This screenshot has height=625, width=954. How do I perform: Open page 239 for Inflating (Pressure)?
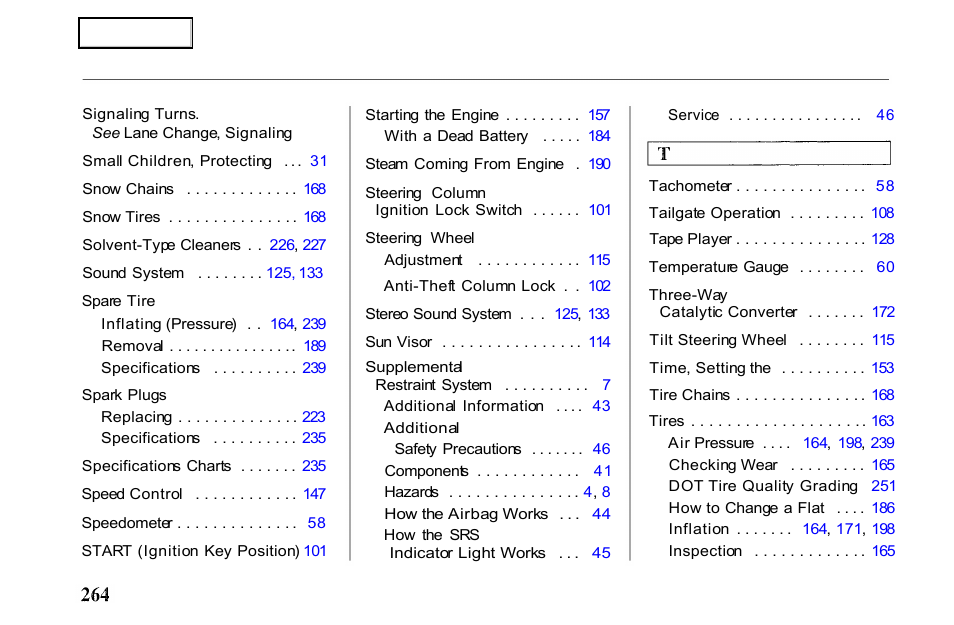314,324
